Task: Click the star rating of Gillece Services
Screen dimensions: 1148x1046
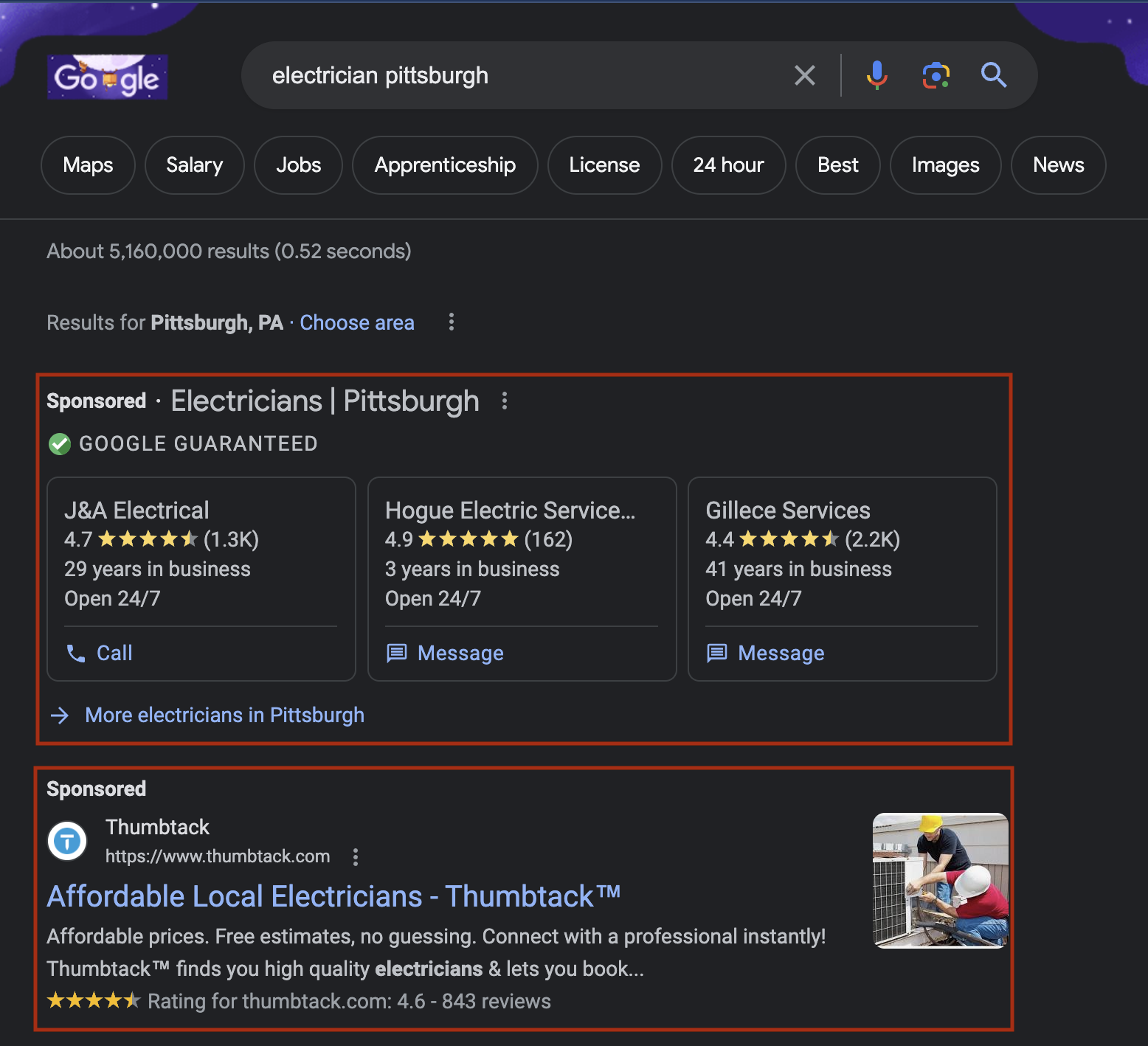Action: (x=789, y=539)
